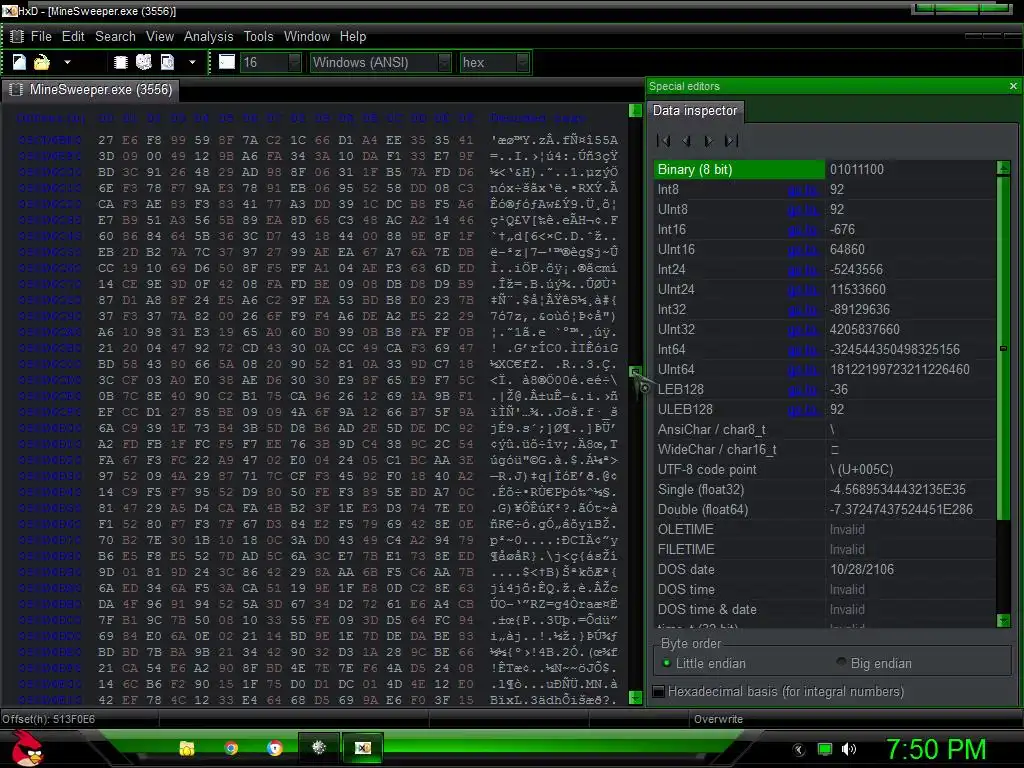The image size is (1024, 768).
Task: Go to next byte in Data inspector
Action: pyautogui.click(x=709, y=140)
